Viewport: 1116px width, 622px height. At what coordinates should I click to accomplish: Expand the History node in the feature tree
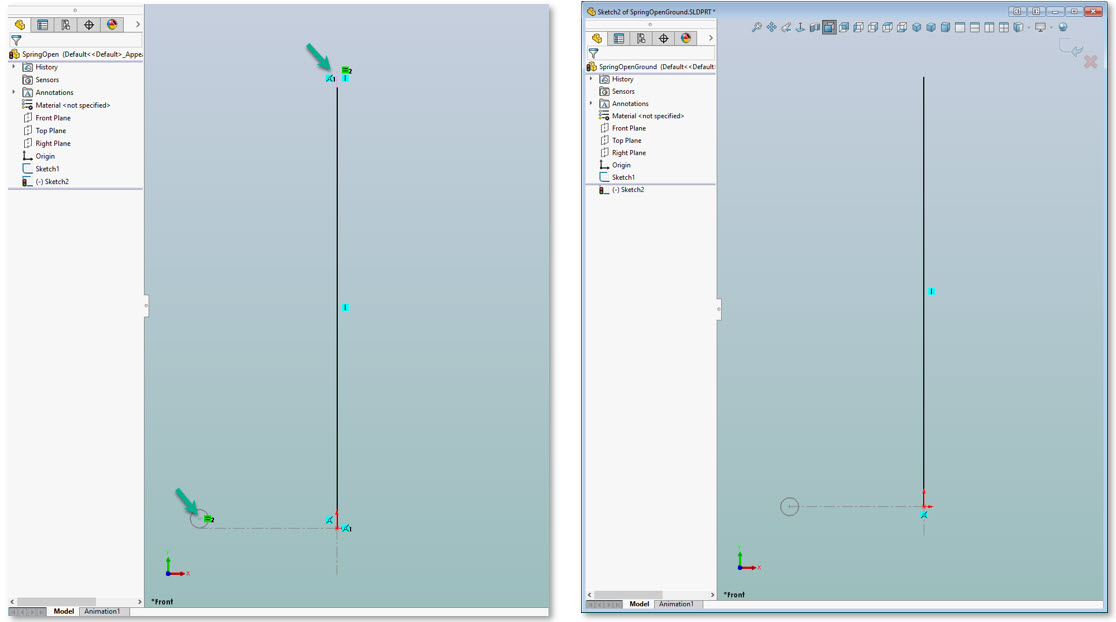click(590, 79)
